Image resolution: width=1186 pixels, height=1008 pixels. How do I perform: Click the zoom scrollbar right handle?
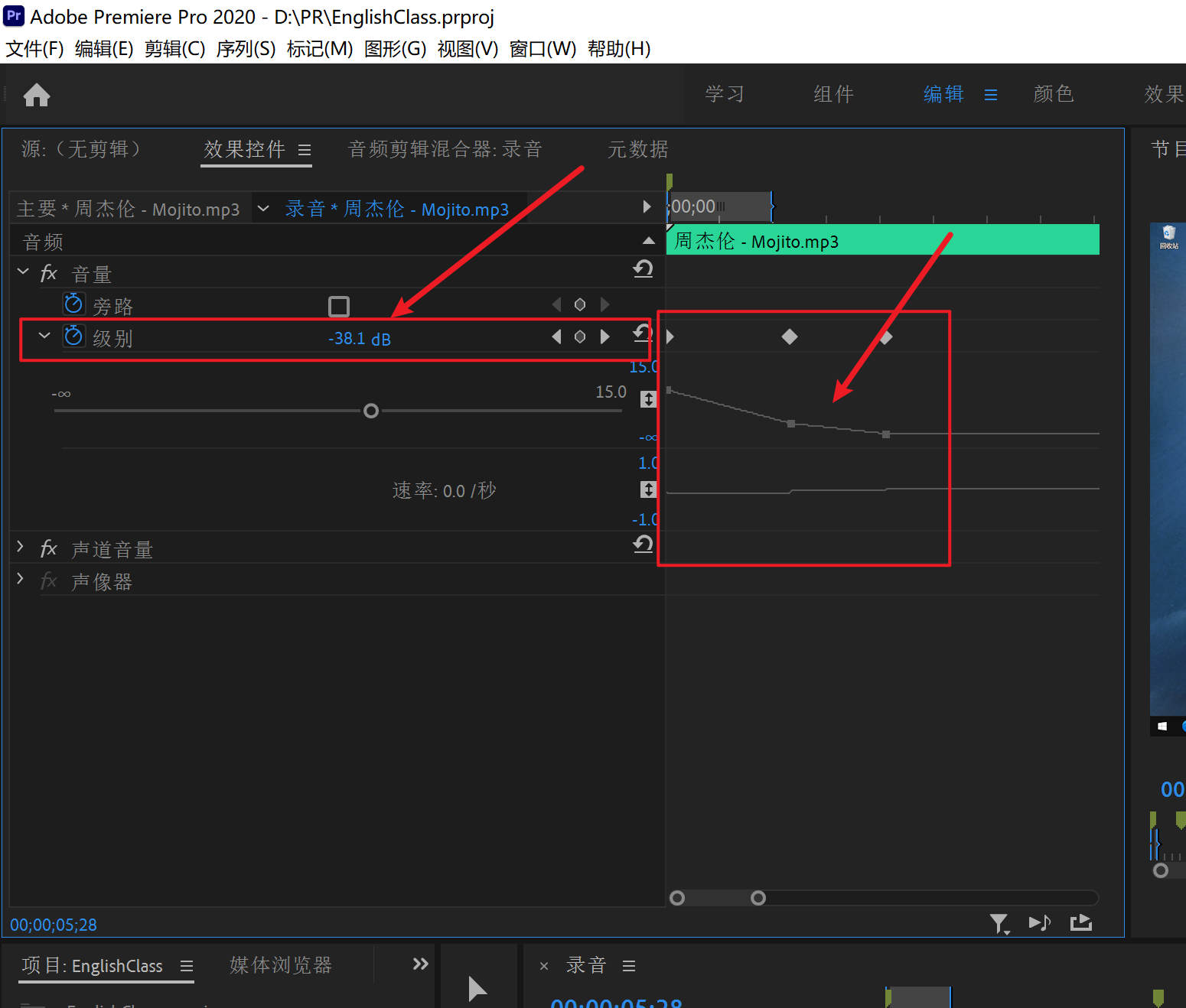(758, 898)
